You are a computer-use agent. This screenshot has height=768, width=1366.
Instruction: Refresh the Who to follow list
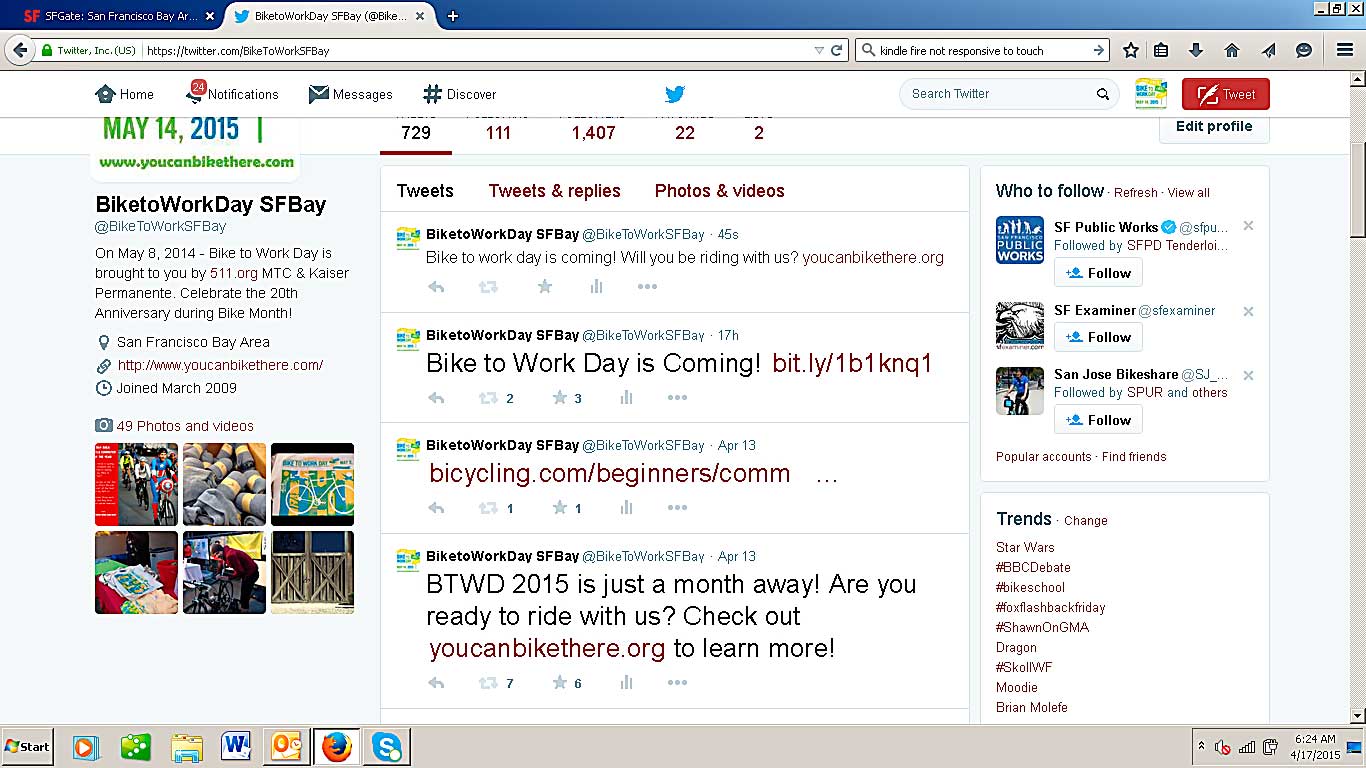coord(1136,193)
